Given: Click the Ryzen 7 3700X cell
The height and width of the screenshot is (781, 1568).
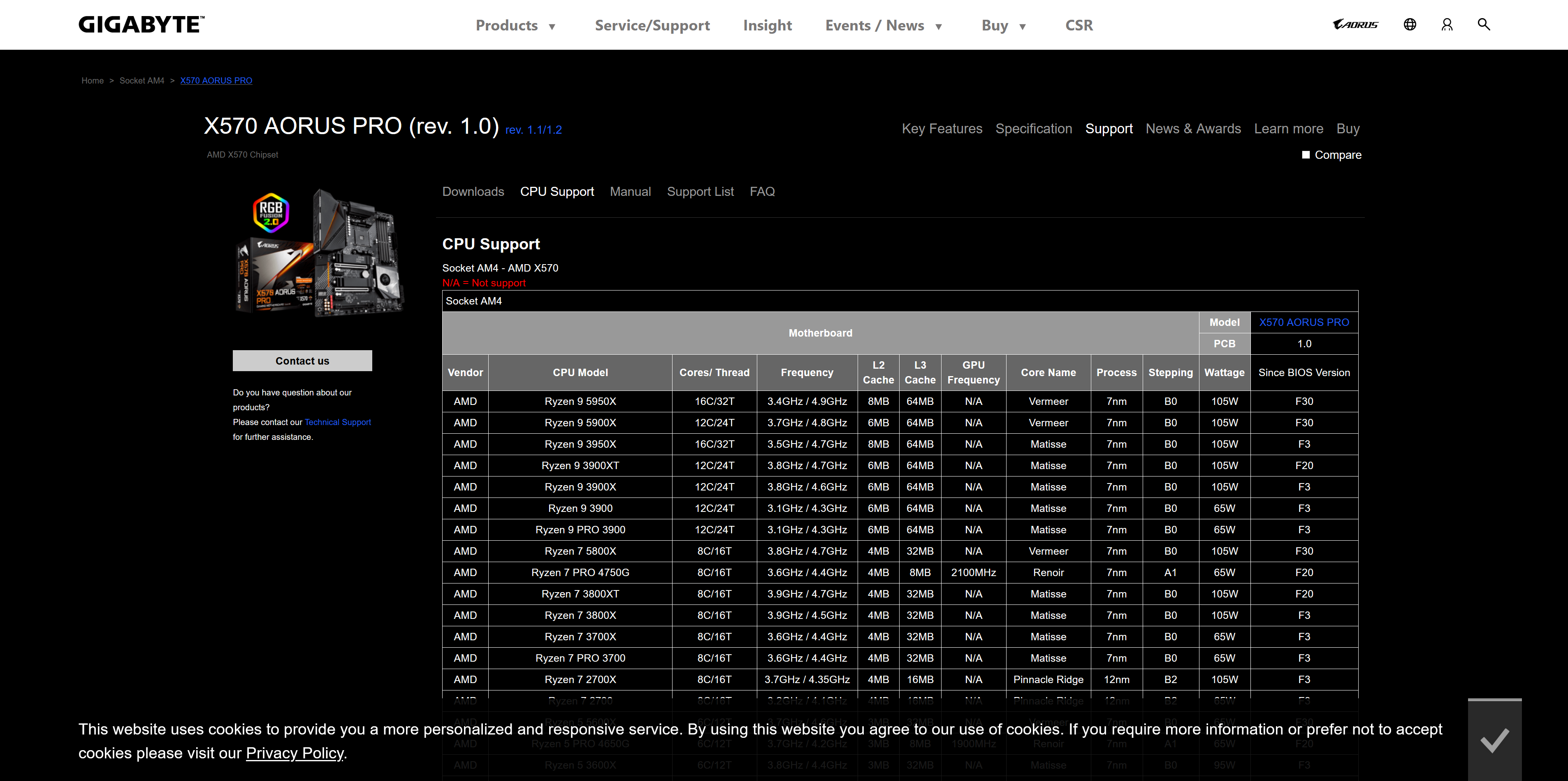Looking at the screenshot, I should [x=580, y=636].
